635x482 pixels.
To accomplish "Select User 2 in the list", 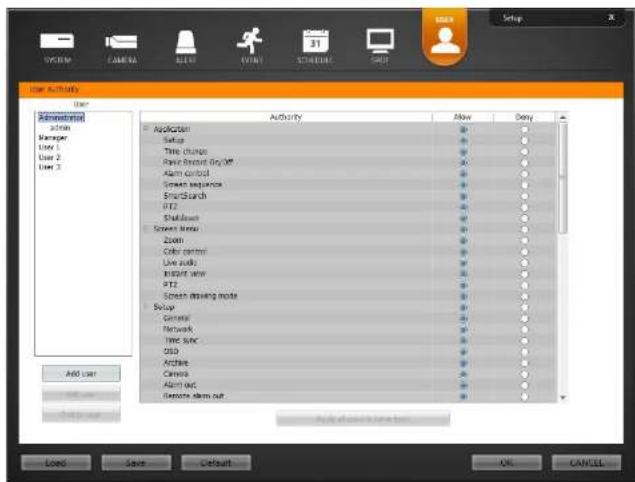I will [x=49, y=157].
